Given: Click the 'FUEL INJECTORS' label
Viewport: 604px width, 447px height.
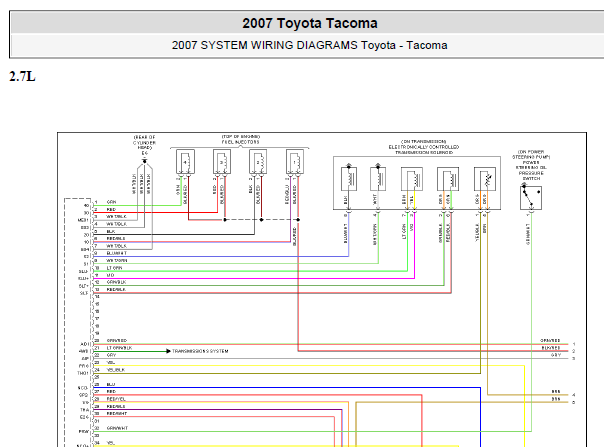Looking at the screenshot, I should click(240, 142).
